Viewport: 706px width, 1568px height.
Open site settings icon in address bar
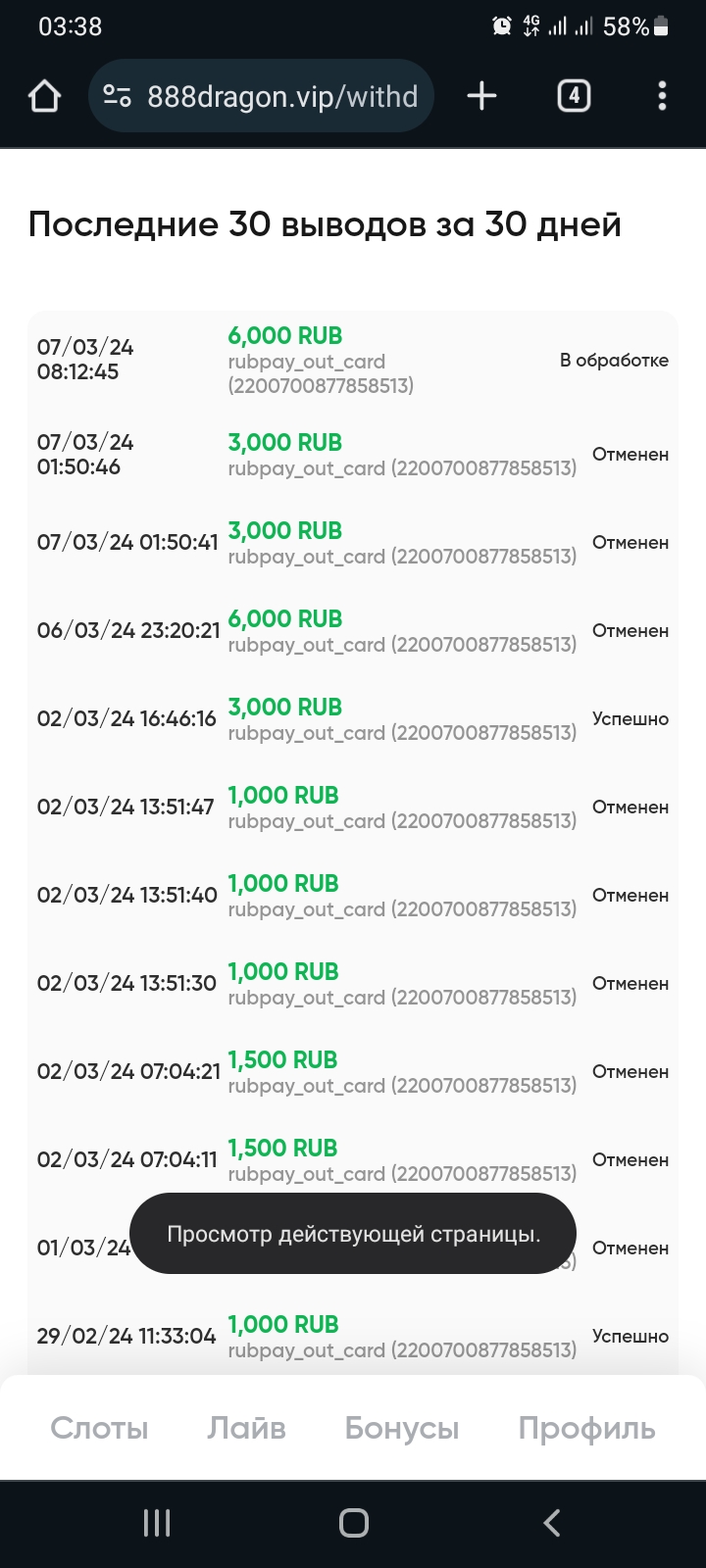(118, 96)
